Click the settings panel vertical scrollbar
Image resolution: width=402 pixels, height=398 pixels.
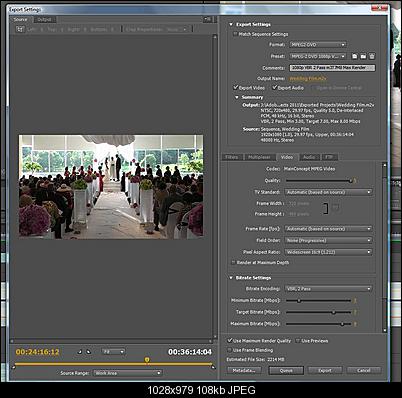click(385, 247)
